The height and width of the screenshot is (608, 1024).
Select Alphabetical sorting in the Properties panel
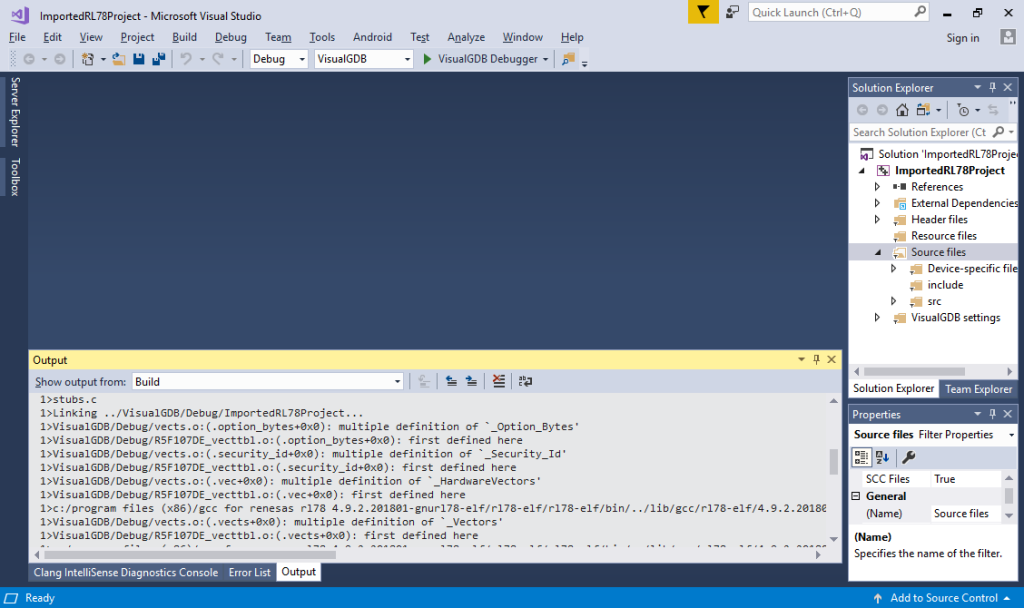pyautogui.click(x=882, y=457)
